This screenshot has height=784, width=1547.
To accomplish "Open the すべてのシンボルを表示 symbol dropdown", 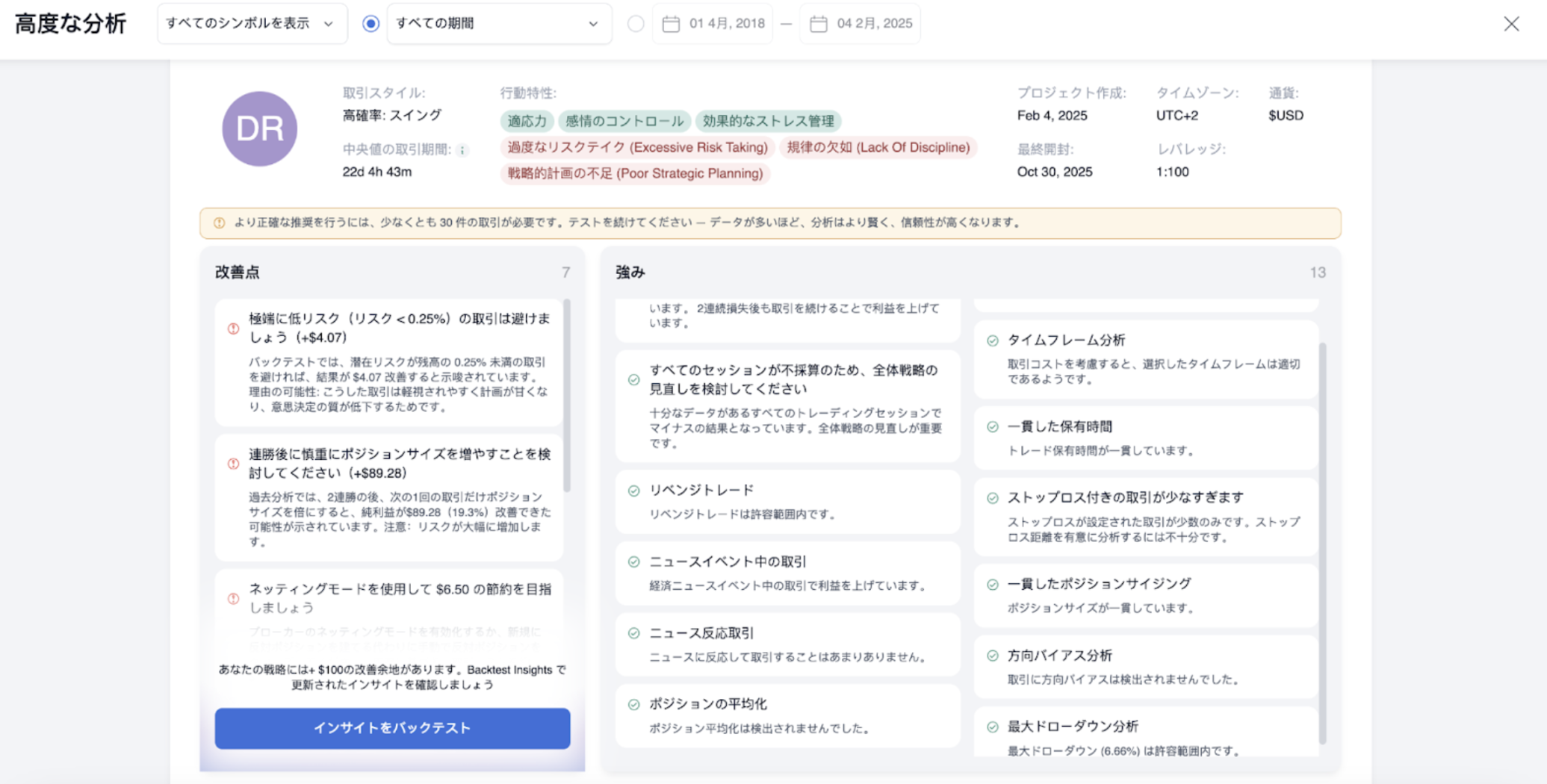I will tap(252, 24).
